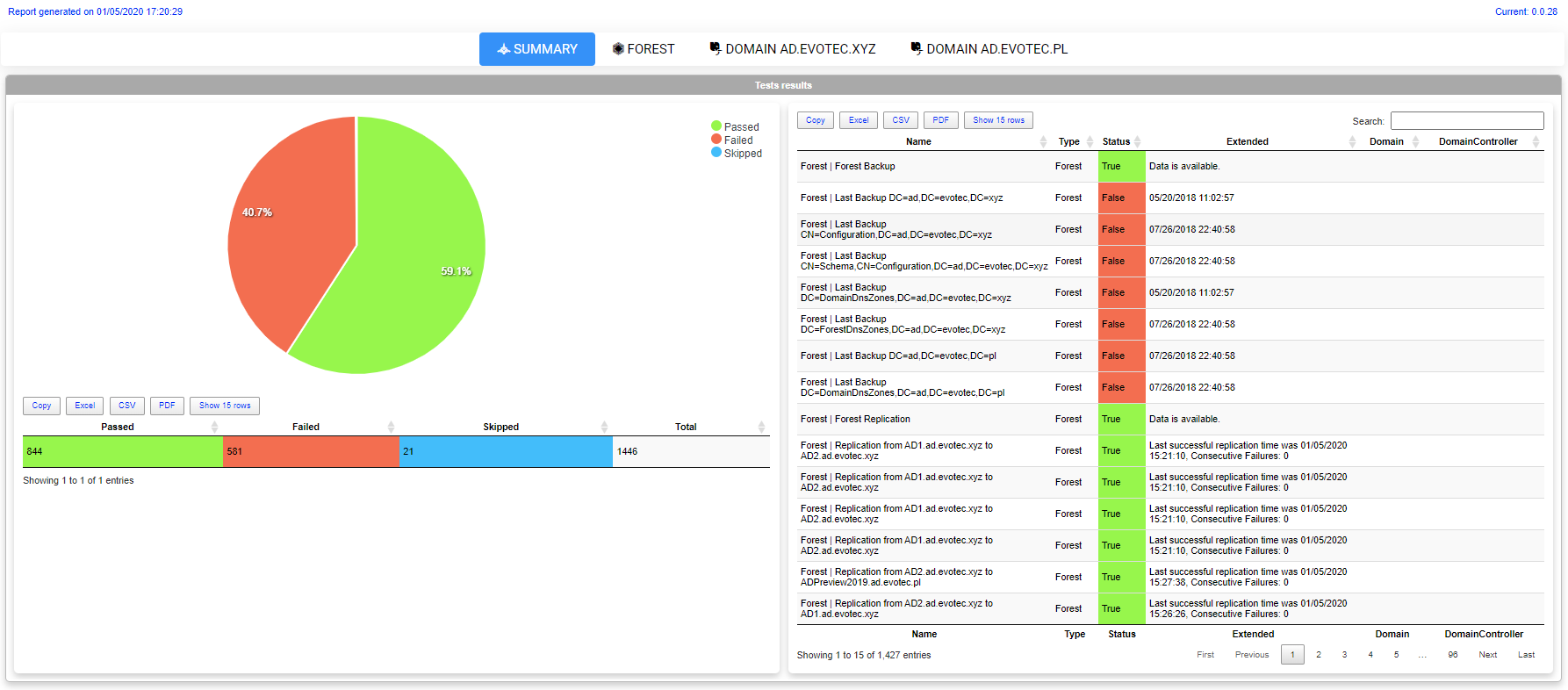Sort results by Status column arrows
The width and height of the screenshot is (1568, 690).
point(1138,141)
